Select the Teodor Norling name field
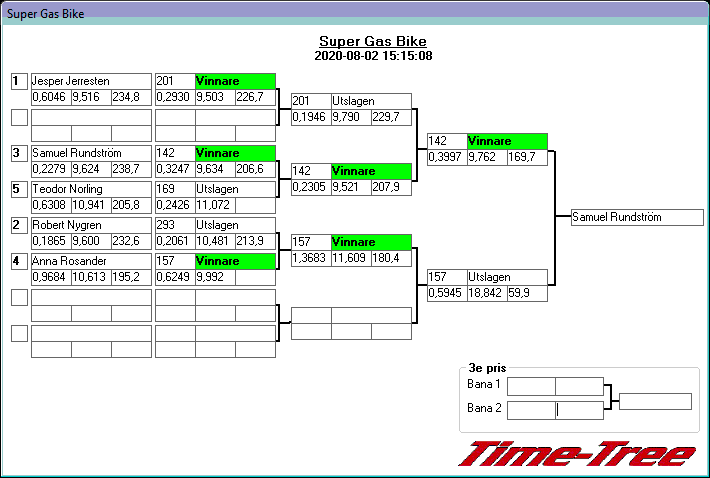710x478 pixels. pos(91,189)
